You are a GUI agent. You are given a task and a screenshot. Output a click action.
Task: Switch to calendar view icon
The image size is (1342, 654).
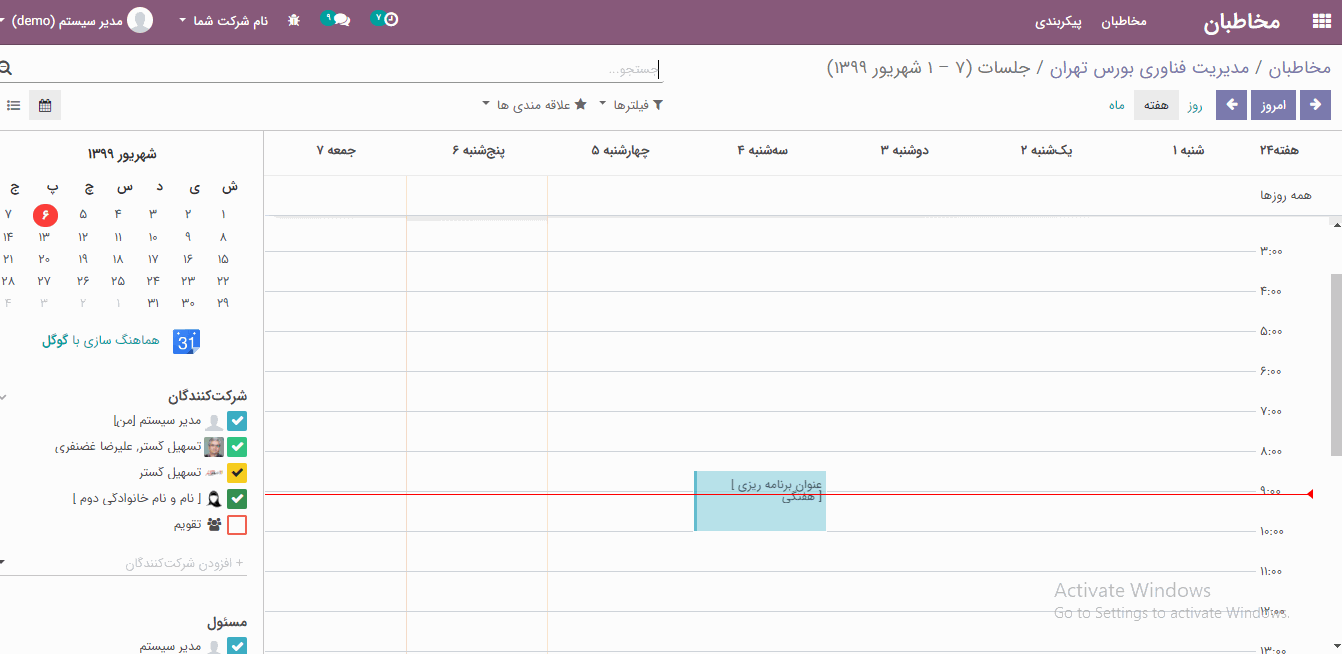pyautogui.click(x=45, y=105)
